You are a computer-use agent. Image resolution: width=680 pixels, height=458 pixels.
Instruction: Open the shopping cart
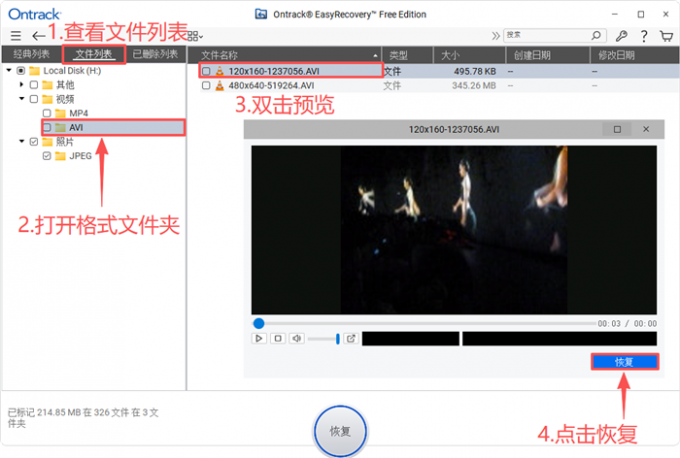click(x=667, y=36)
